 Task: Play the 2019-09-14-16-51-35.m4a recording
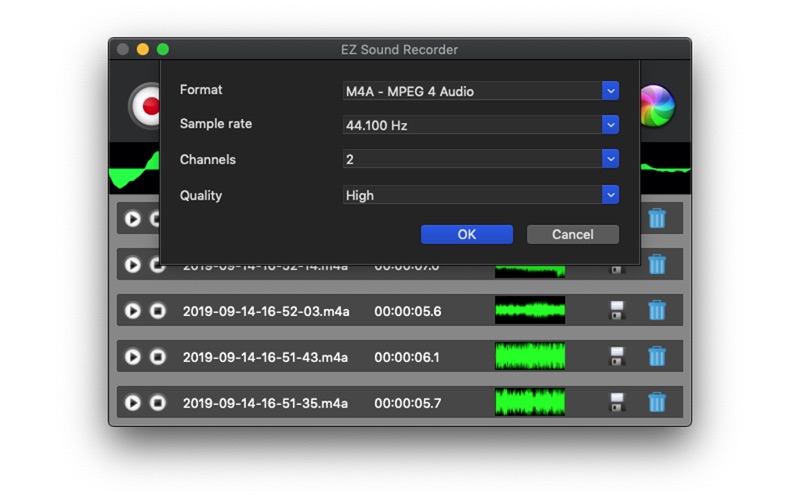point(133,403)
